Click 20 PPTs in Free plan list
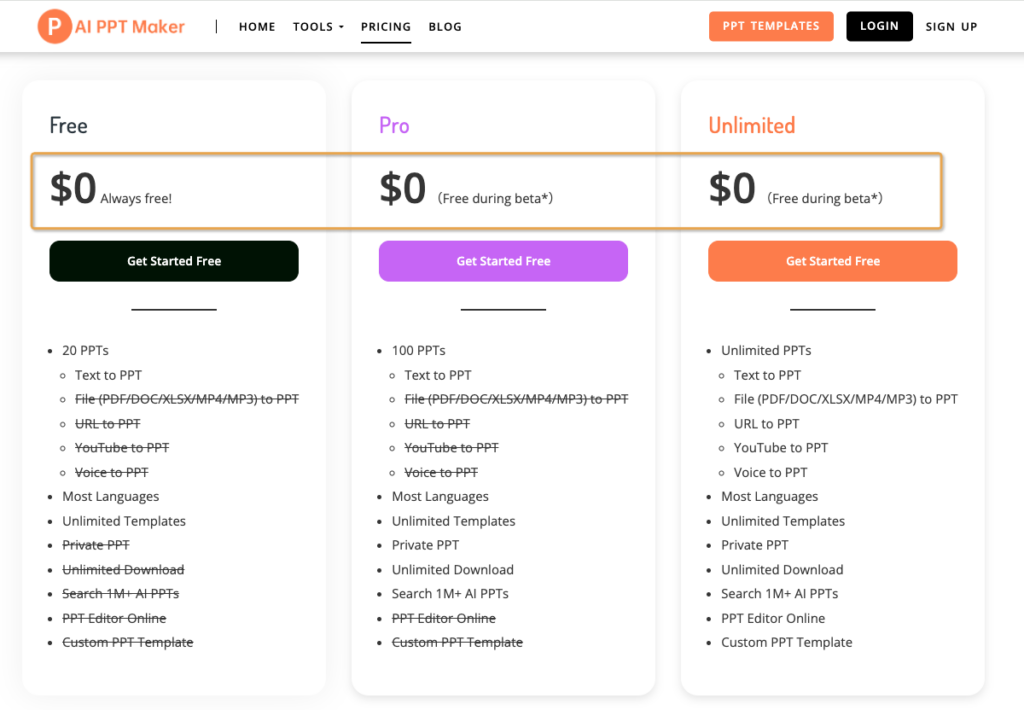 point(85,351)
